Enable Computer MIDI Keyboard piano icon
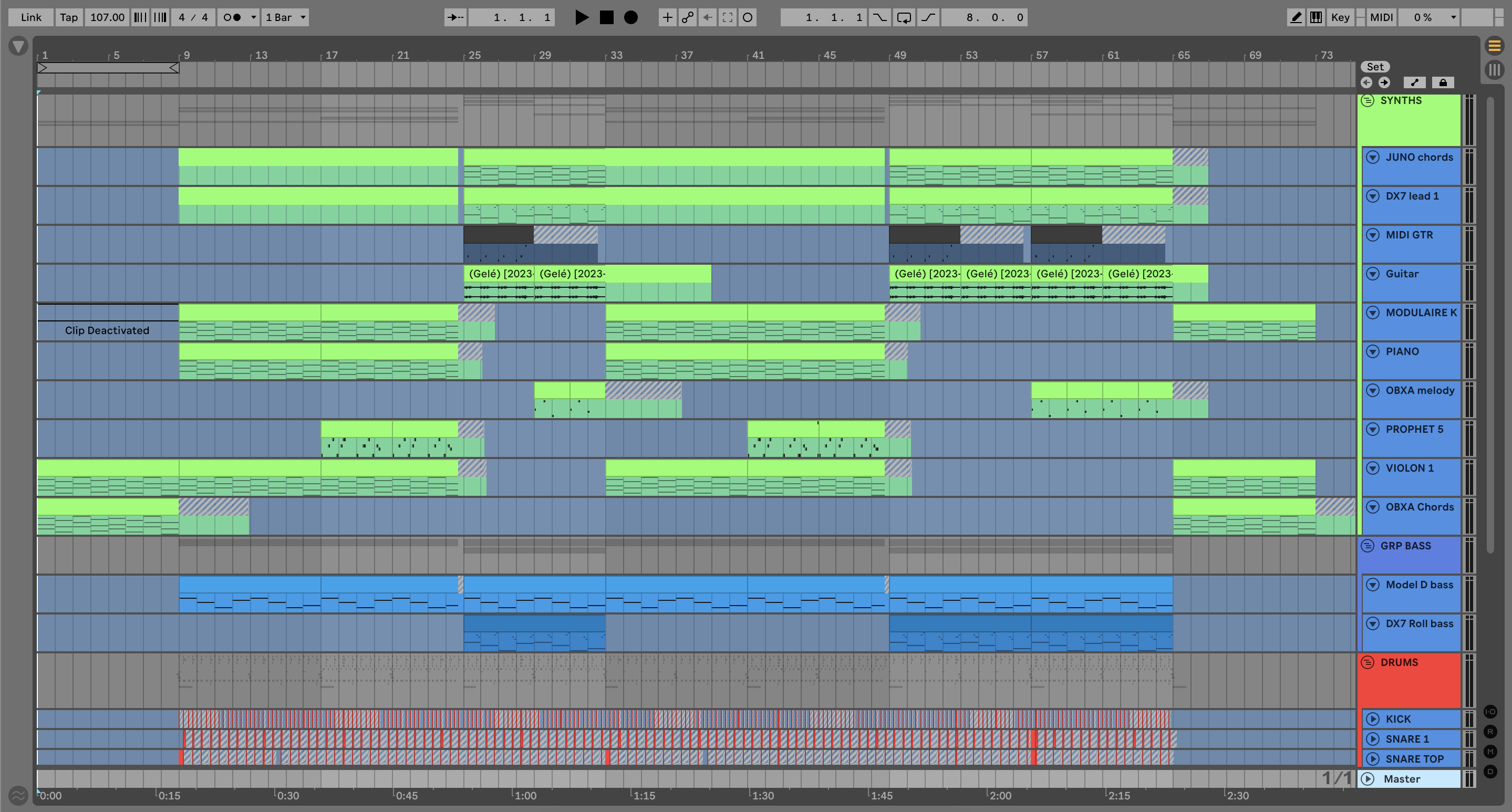The image size is (1512, 812). (x=1316, y=18)
